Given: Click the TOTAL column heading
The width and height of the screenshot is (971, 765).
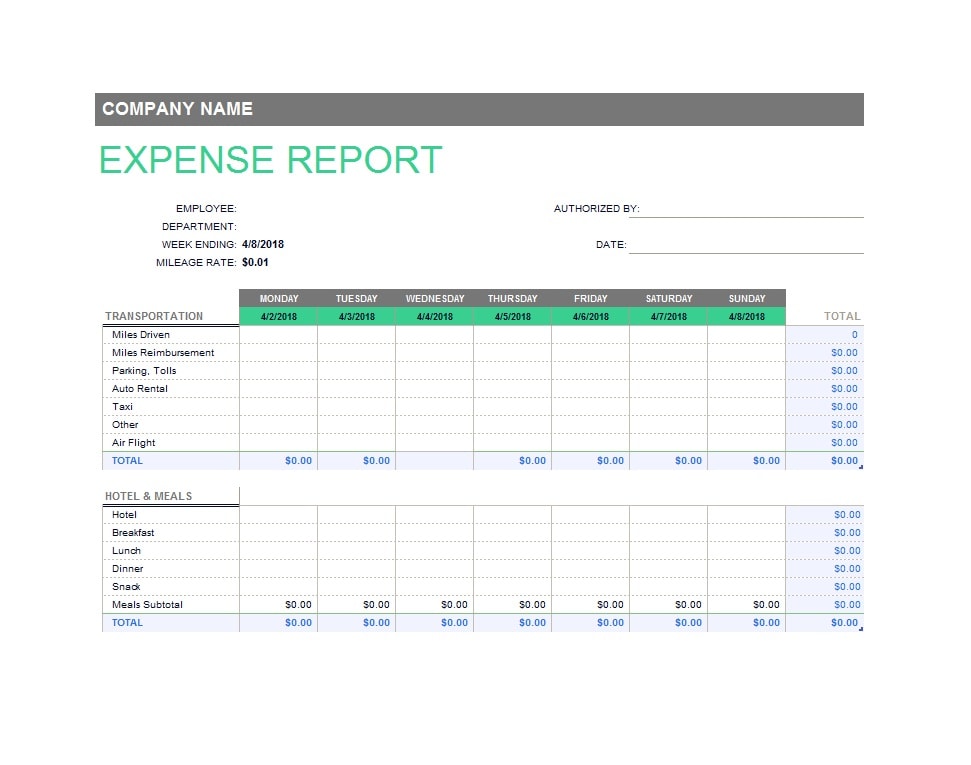Looking at the screenshot, I should [x=842, y=317].
